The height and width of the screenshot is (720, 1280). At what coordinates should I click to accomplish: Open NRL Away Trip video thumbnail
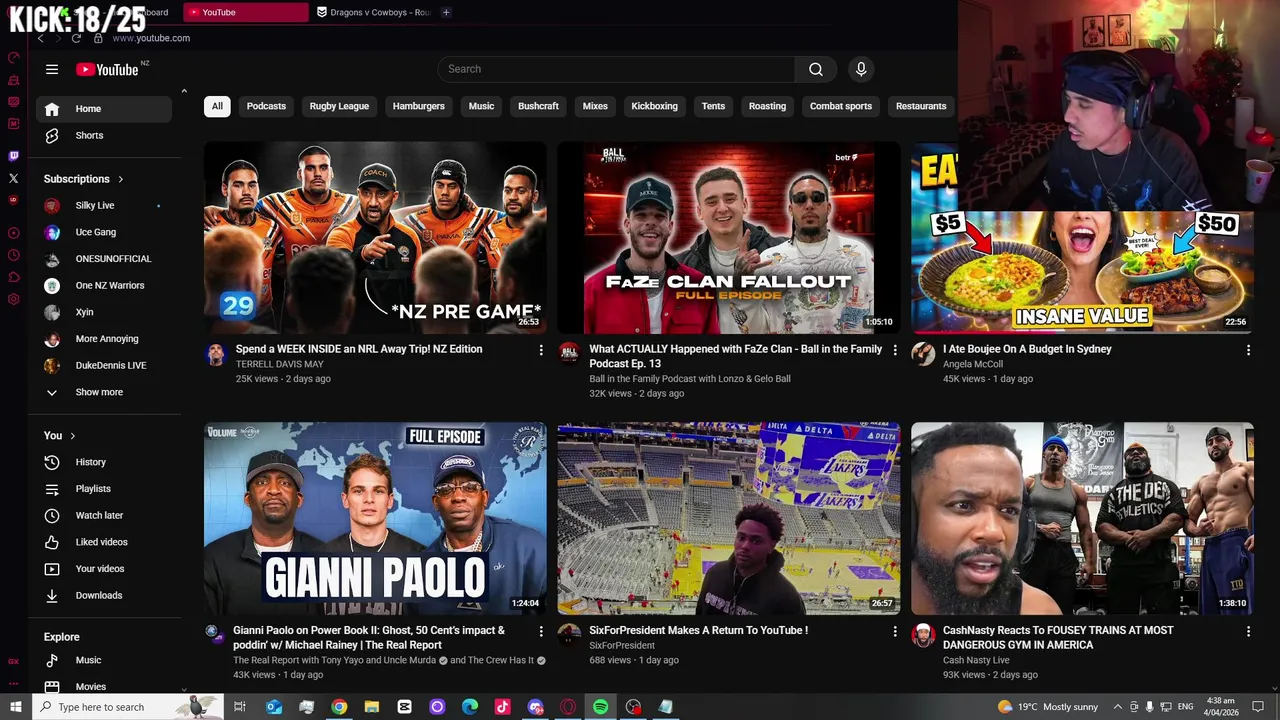click(x=375, y=237)
